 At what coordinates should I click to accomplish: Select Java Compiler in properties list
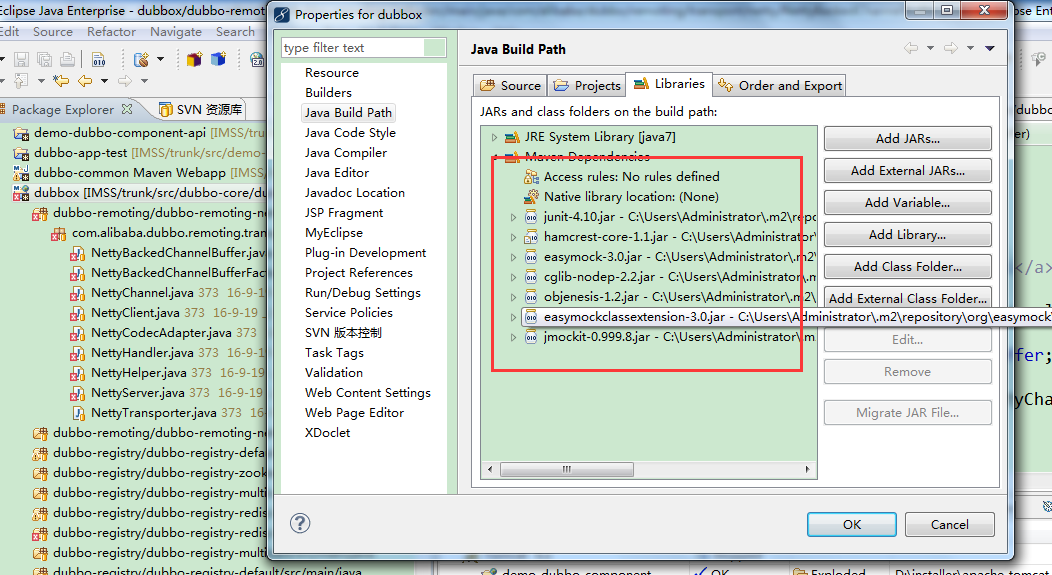[346, 153]
